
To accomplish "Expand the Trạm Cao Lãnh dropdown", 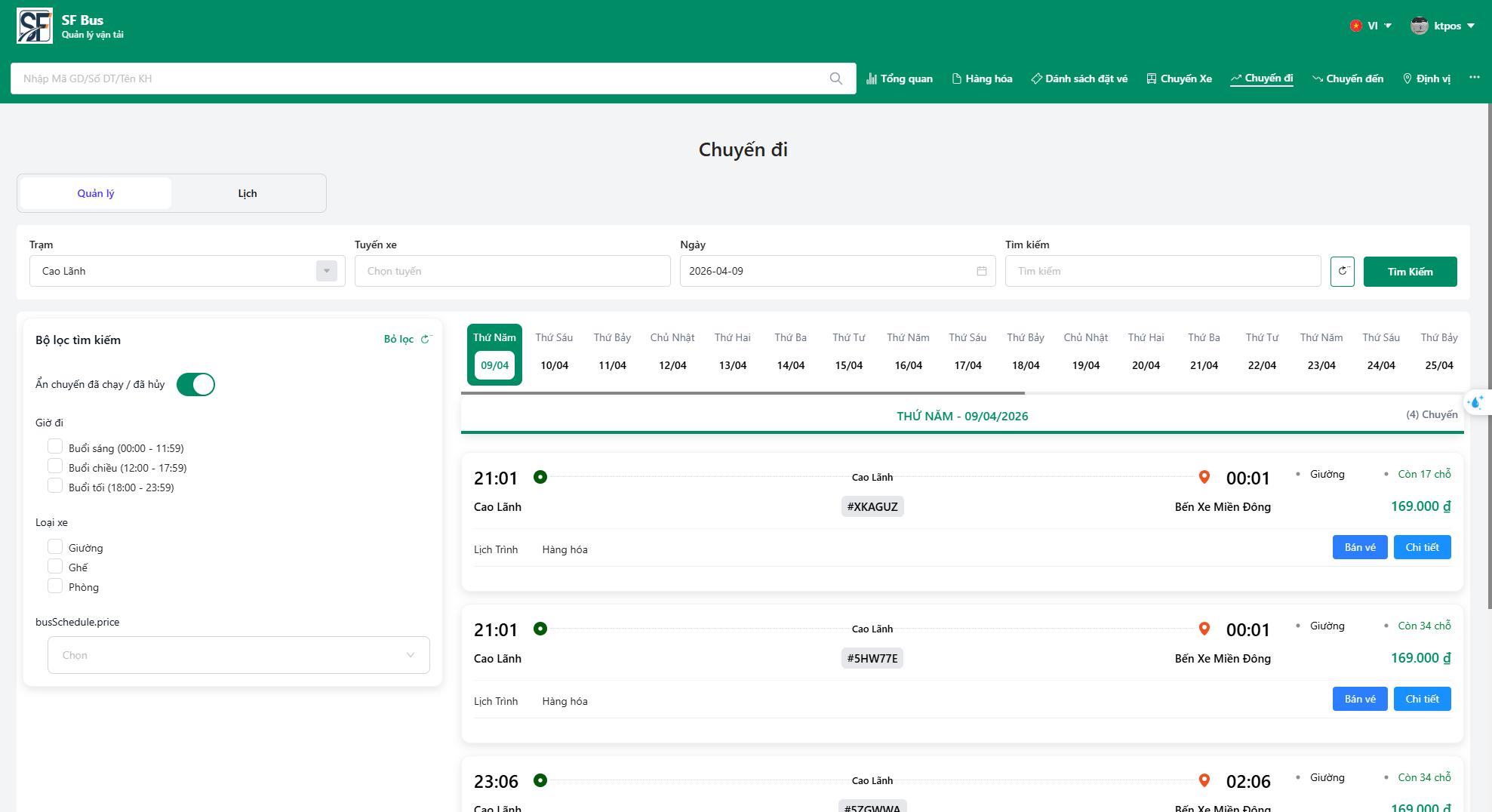I will [x=326, y=272].
